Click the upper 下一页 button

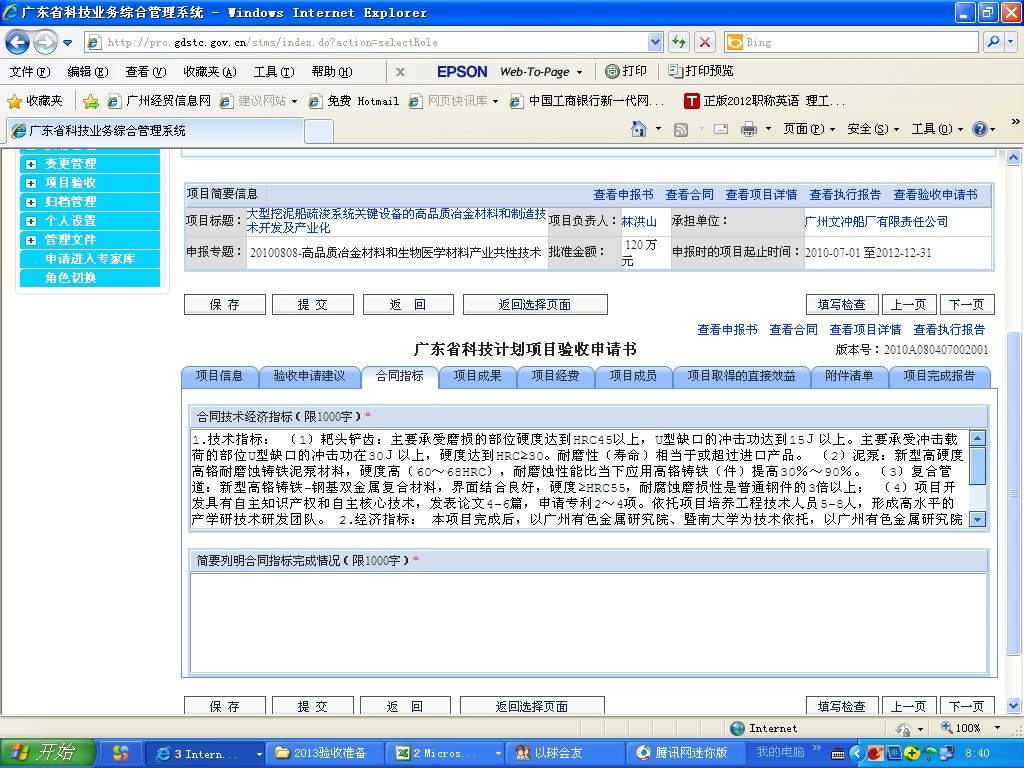click(x=966, y=304)
